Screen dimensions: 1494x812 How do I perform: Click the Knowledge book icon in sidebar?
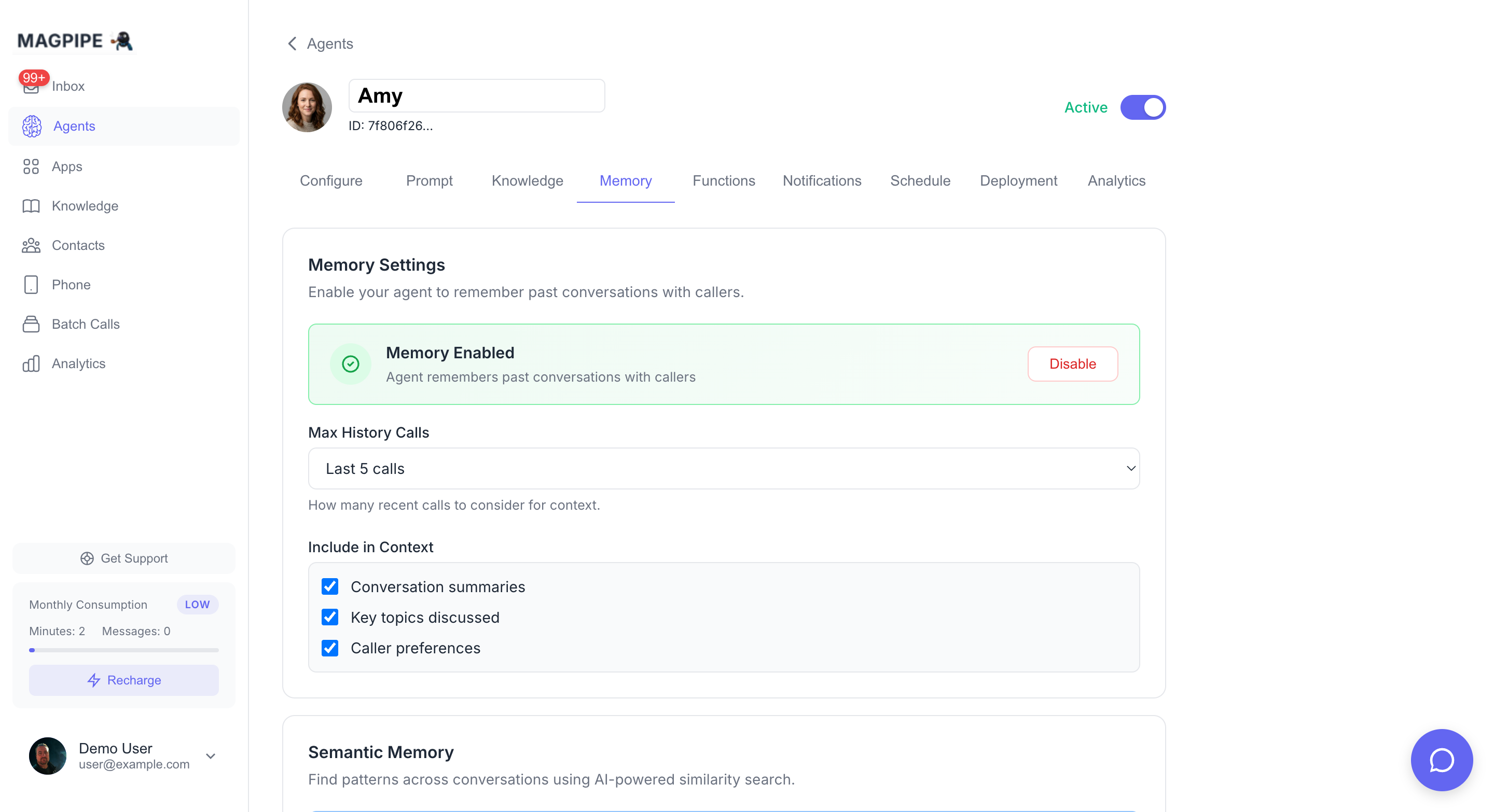point(31,206)
